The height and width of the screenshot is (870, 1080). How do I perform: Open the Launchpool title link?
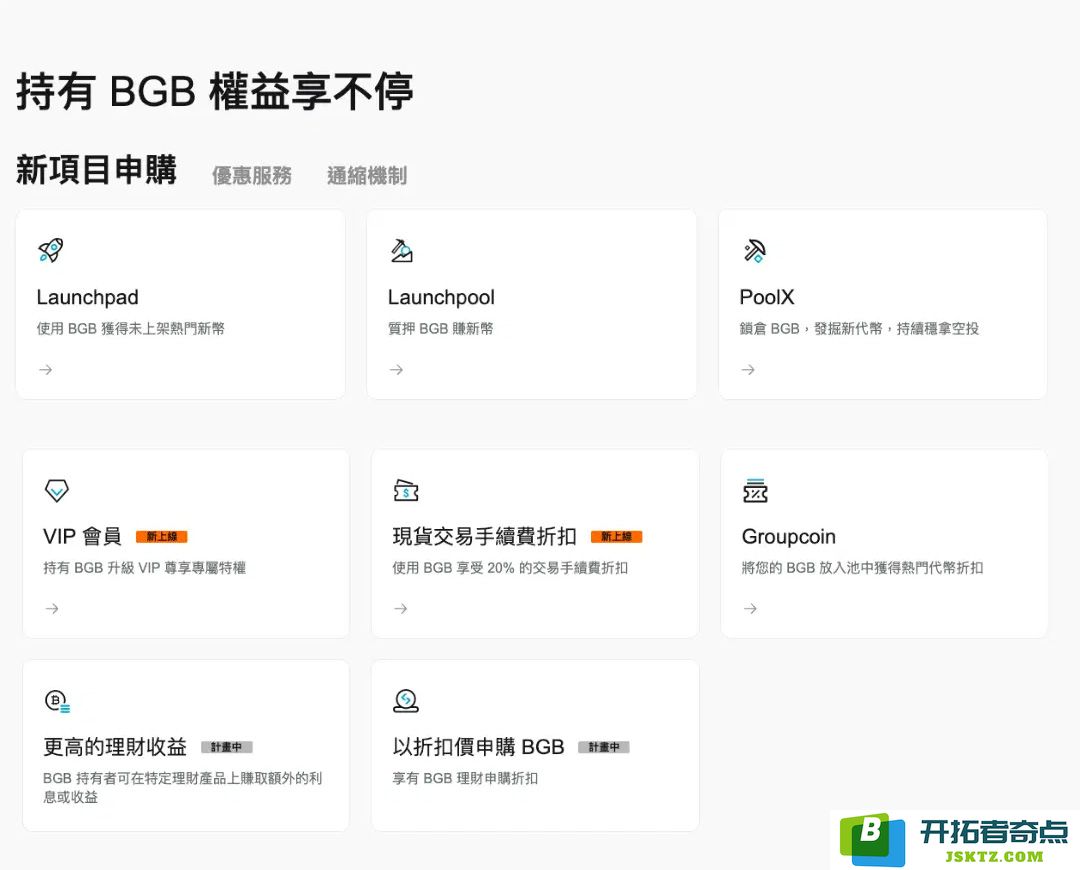tap(441, 297)
